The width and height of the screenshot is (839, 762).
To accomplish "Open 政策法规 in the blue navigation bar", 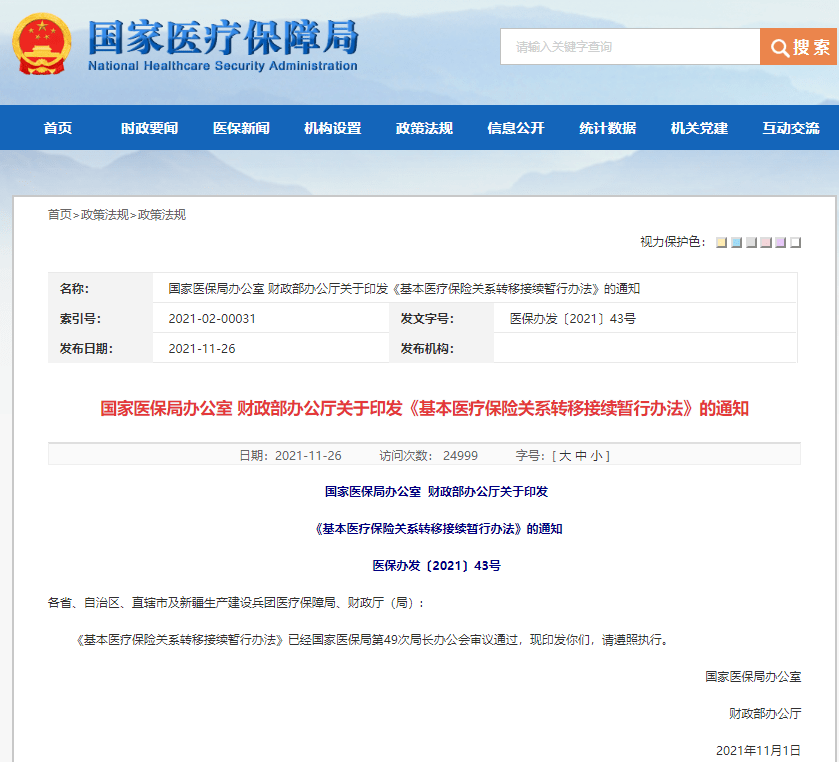I will tap(424, 128).
